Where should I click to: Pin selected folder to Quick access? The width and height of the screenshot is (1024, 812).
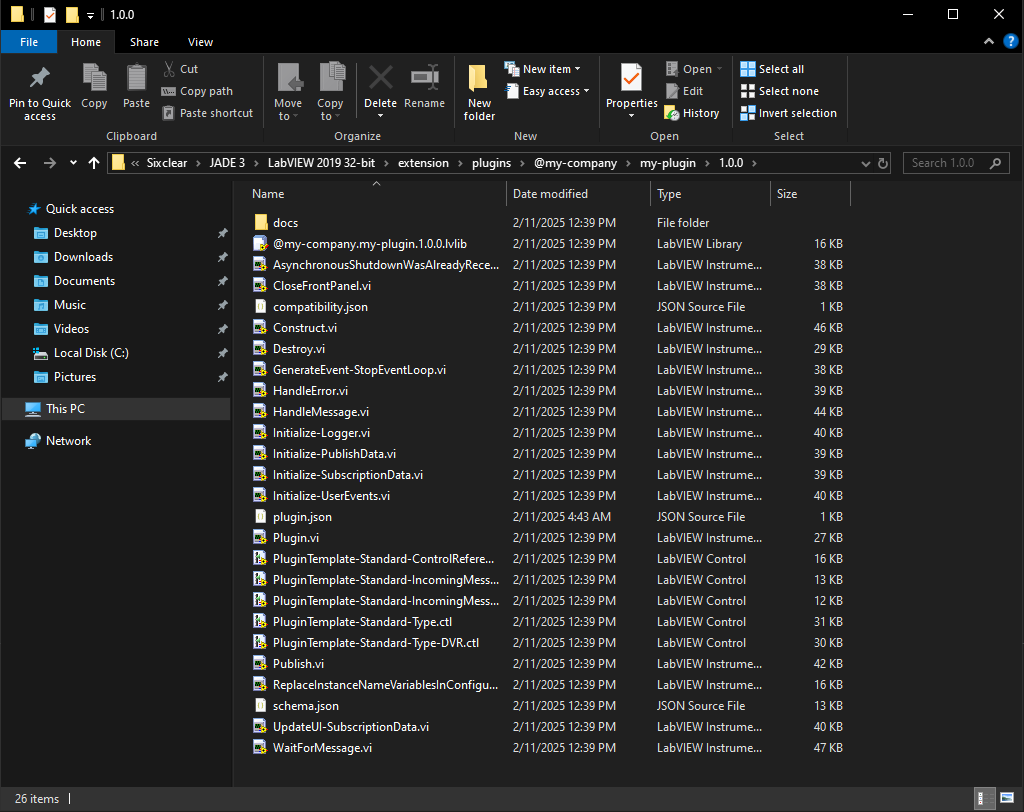(39, 90)
